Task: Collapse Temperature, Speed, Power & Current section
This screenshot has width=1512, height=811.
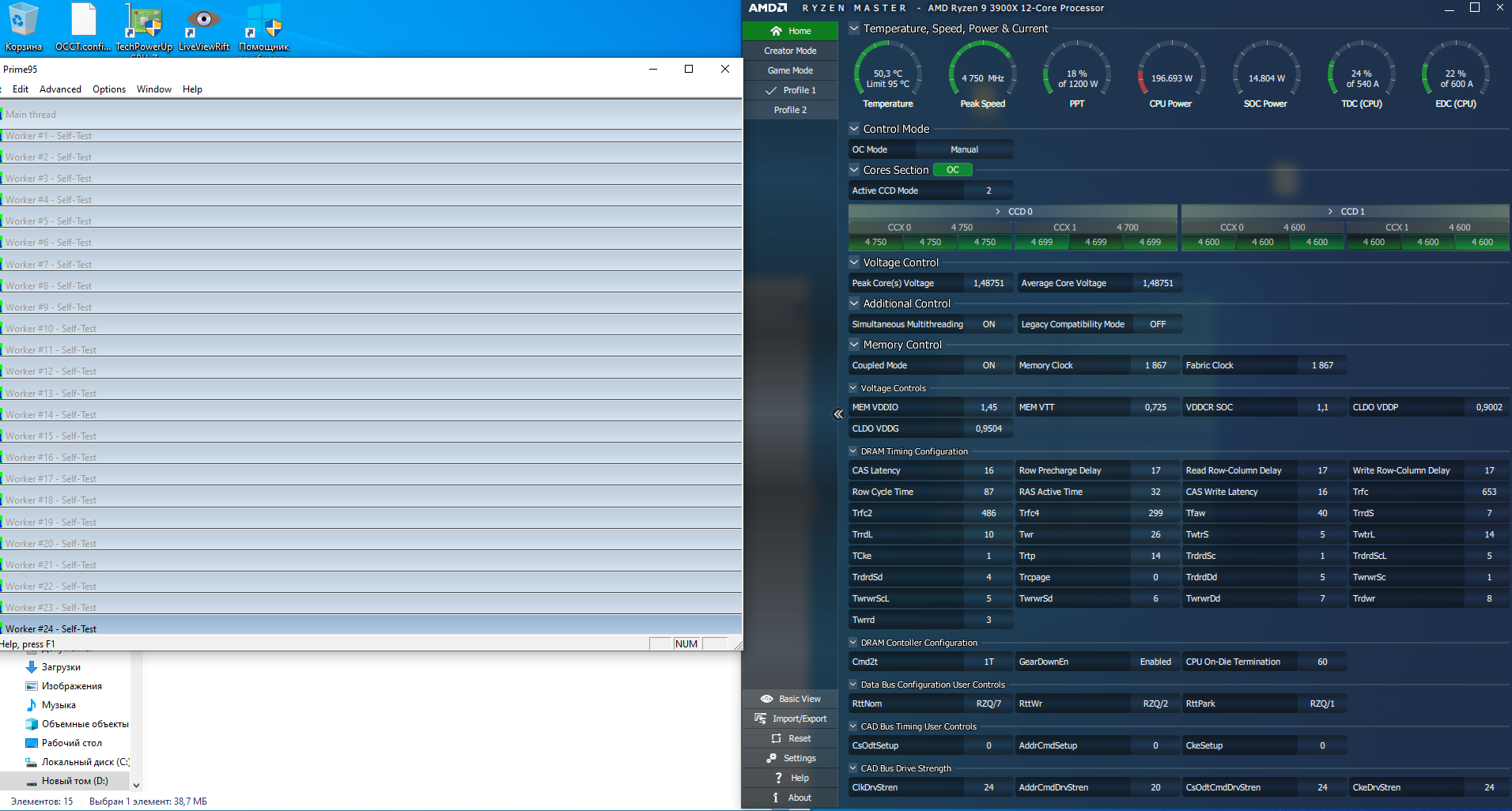Action: (x=854, y=28)
